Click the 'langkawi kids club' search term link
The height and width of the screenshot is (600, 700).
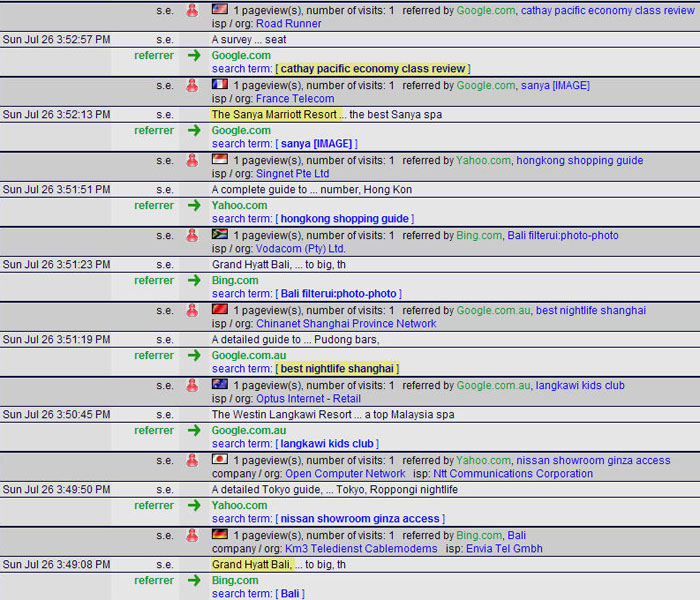pyautogui.click(x=327, y=444)
